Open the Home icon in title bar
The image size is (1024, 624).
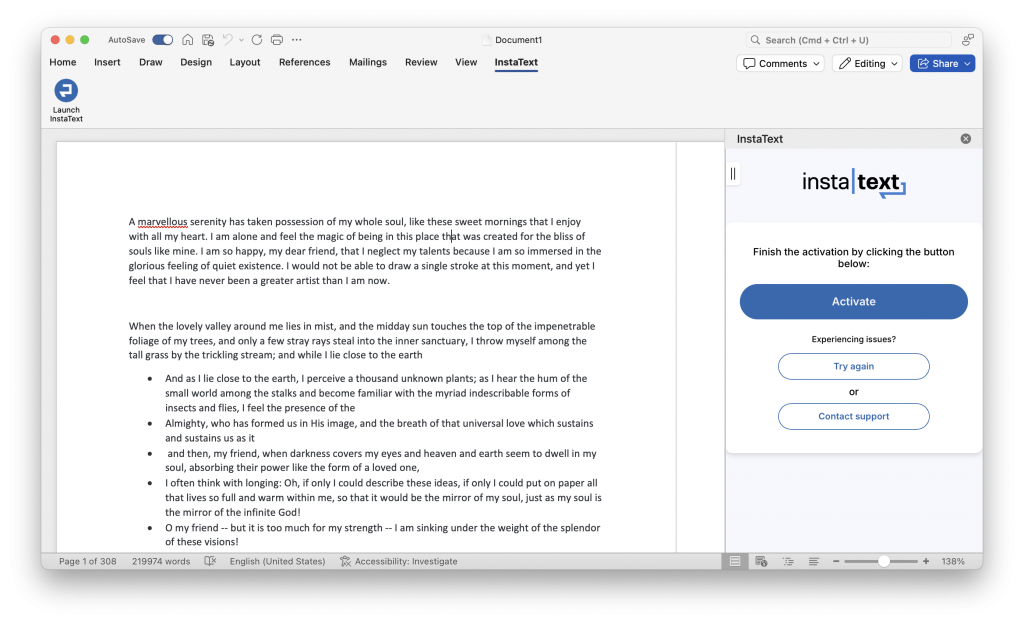(x=187, y=40)
